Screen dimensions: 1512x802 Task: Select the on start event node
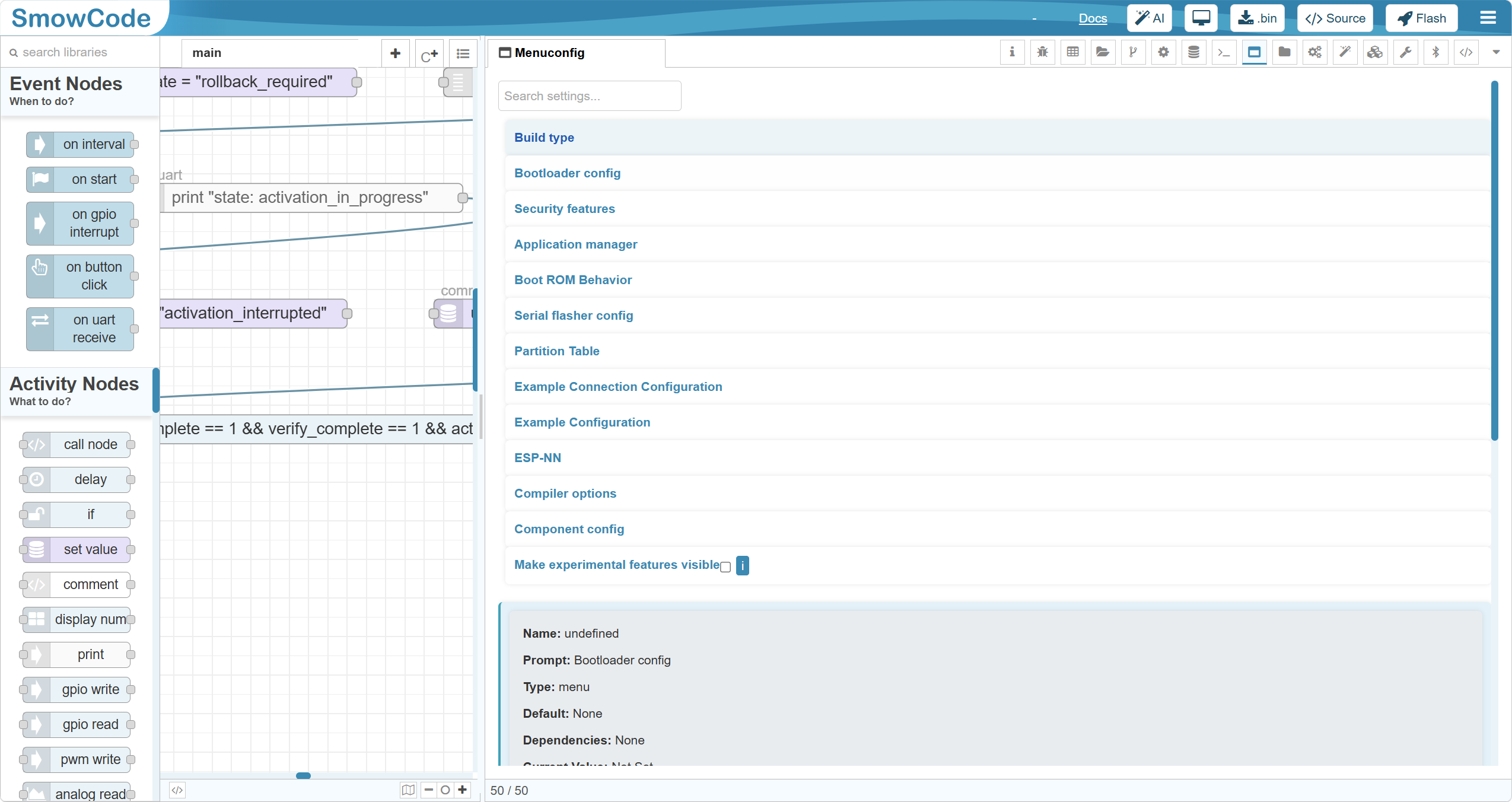pos(80,180)
